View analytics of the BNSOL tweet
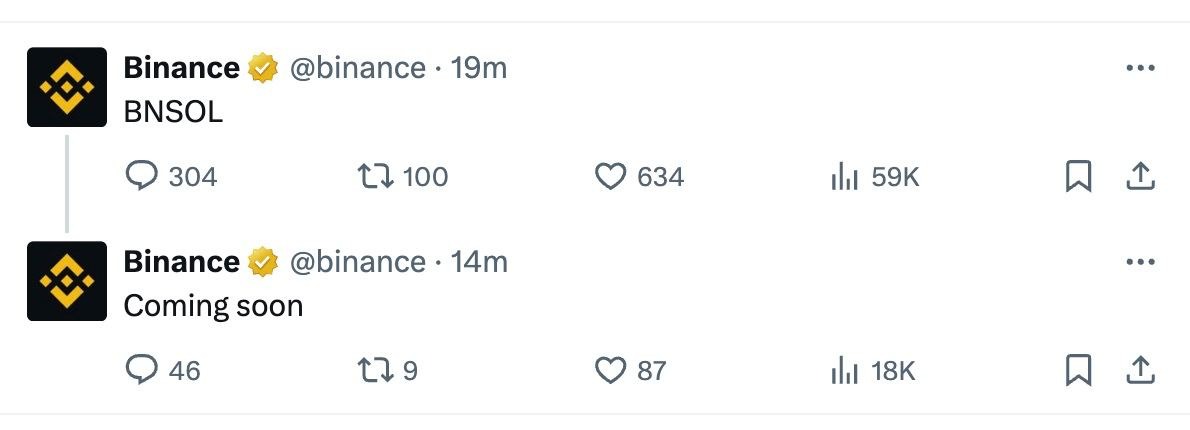The width and height of the screenshot is (1190, 430). [x=845, y=177]
